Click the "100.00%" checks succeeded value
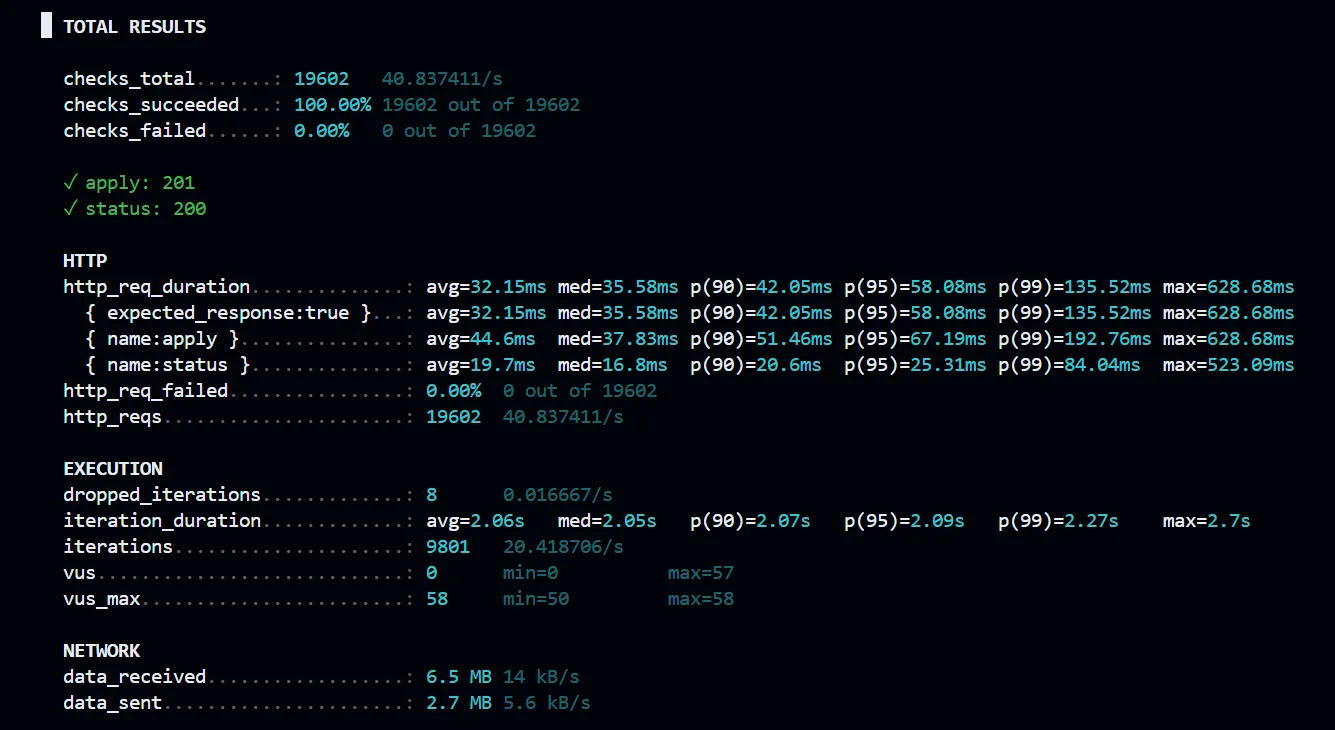 click(332, 105)
